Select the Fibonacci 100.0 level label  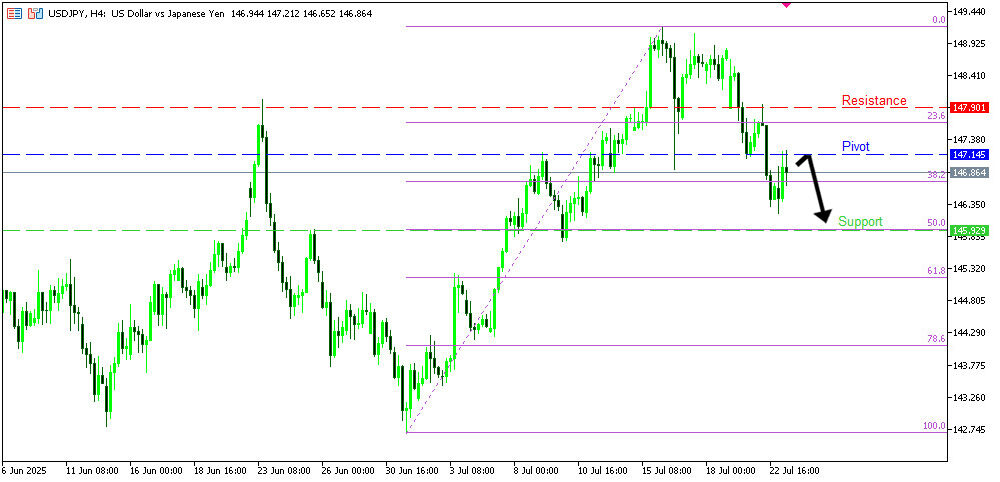point(934,426)
